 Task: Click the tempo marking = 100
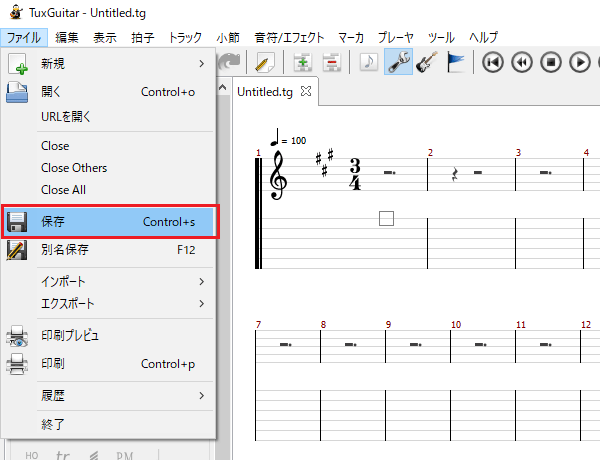pos(289,138)
